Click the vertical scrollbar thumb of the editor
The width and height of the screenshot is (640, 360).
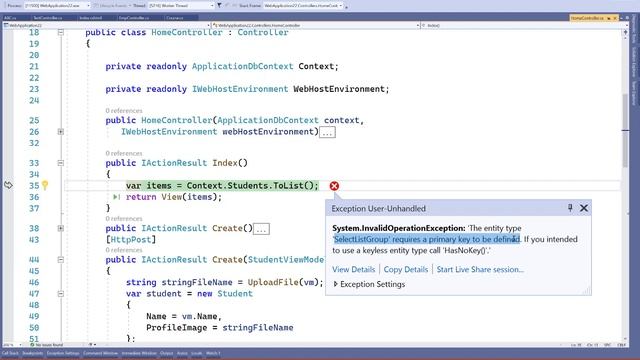tap(625, 131)
